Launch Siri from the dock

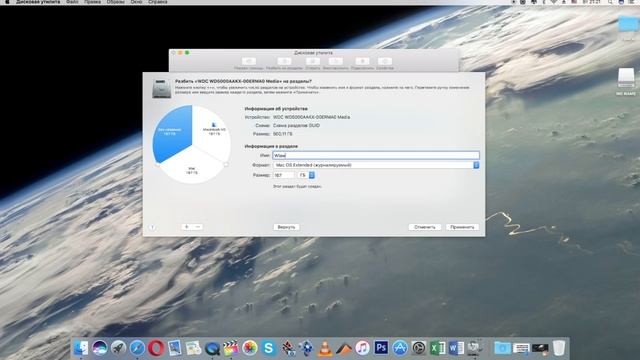(100, 348)
